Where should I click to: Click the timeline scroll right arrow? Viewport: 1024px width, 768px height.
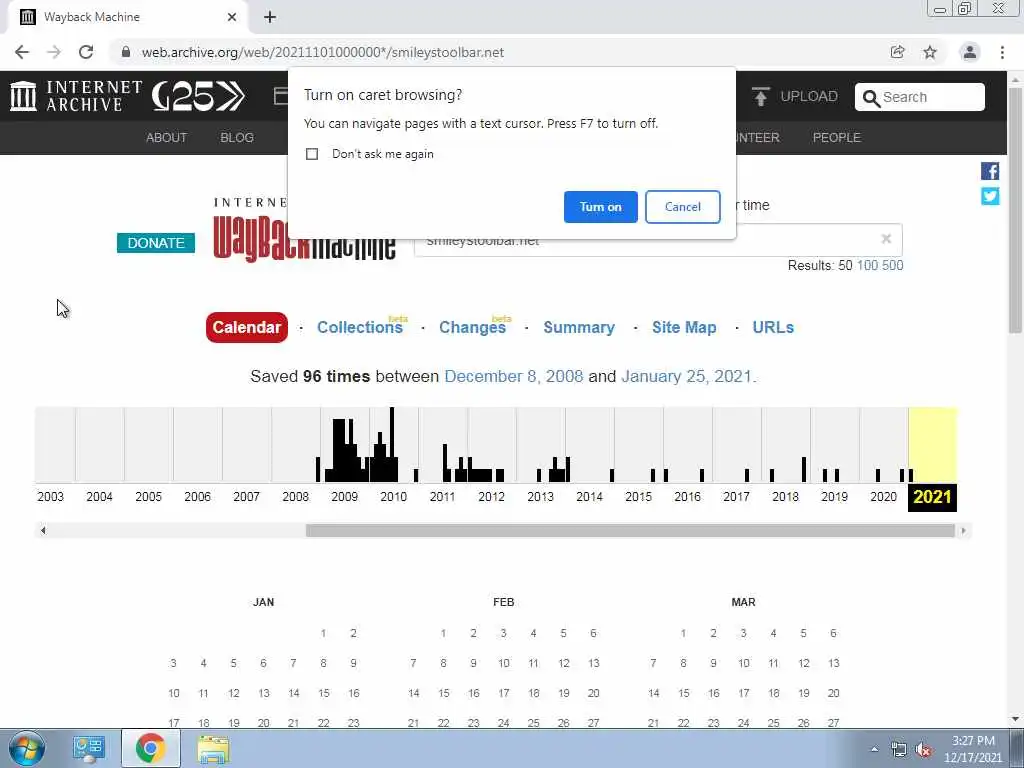click(x=963, y=531)
